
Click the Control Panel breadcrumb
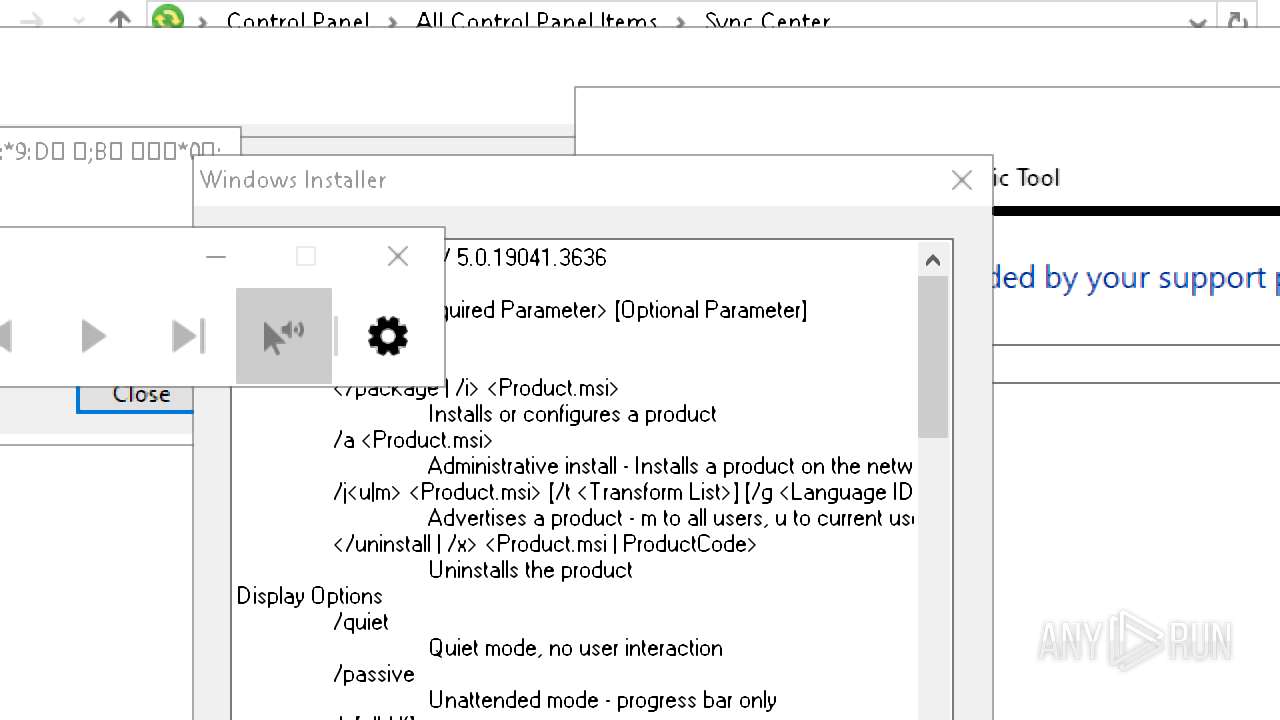298,20
